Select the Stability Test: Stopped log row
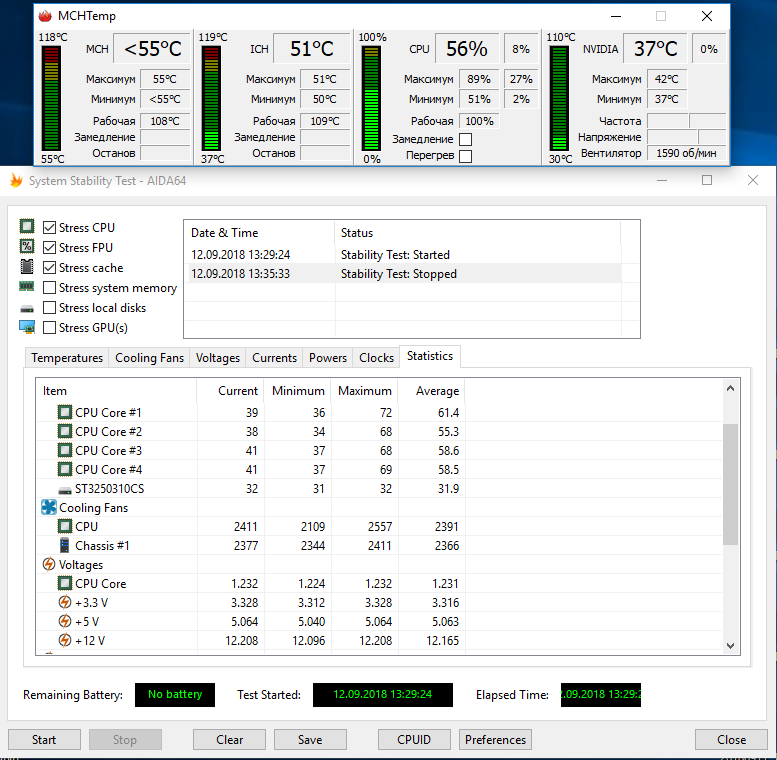This screenshot has width=777, height=760. click(402, 274)
